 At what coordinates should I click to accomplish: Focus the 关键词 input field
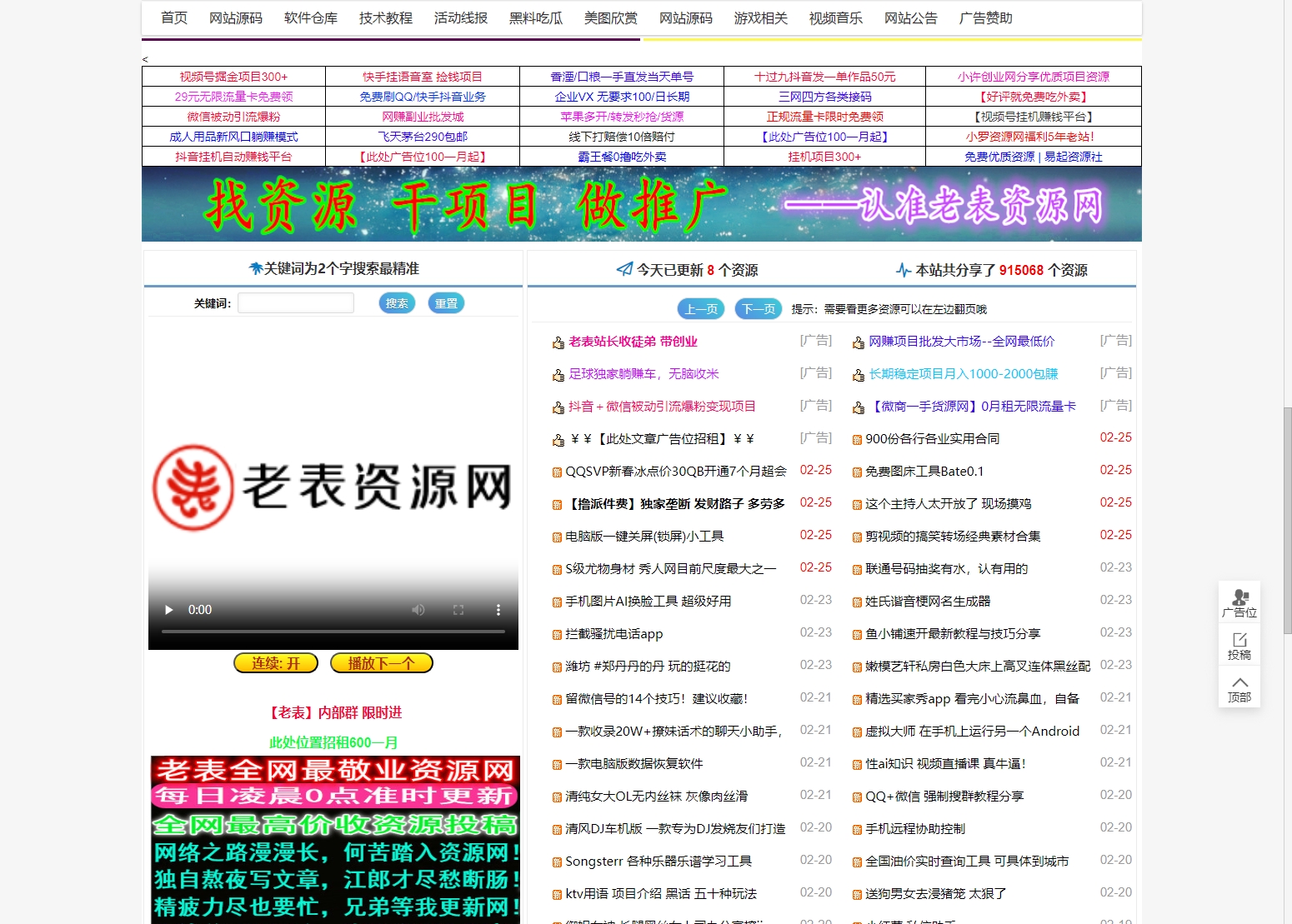tap(296, 302)
